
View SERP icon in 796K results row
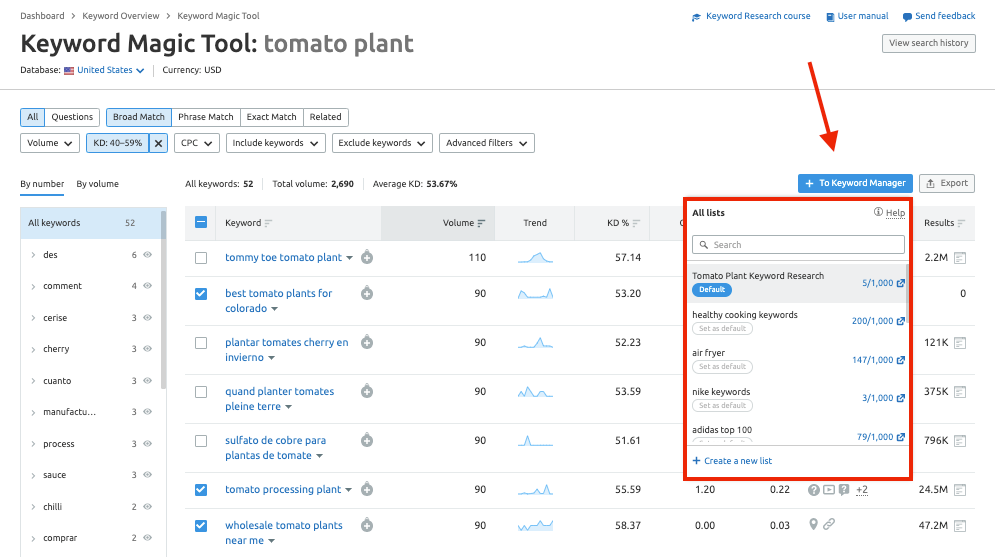click(x=960, y=440)
